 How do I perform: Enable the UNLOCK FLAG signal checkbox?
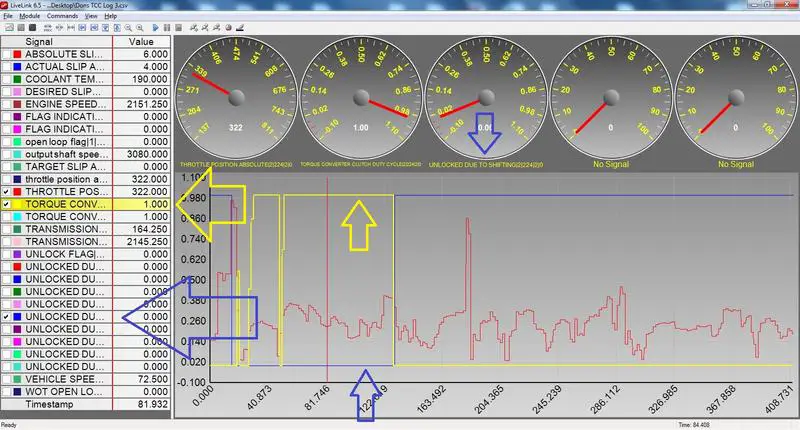click(6, 254)
